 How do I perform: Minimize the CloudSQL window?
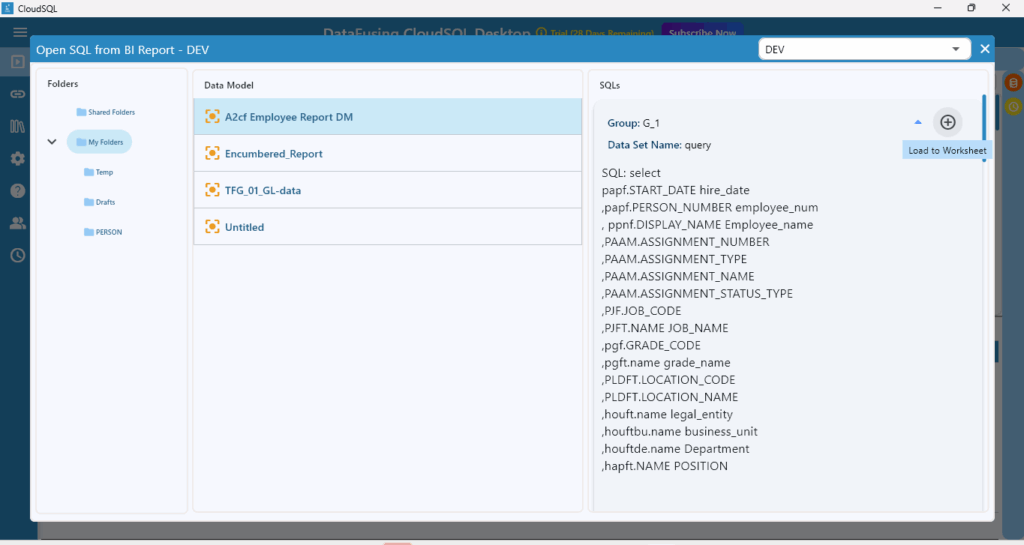click(938, 8)
